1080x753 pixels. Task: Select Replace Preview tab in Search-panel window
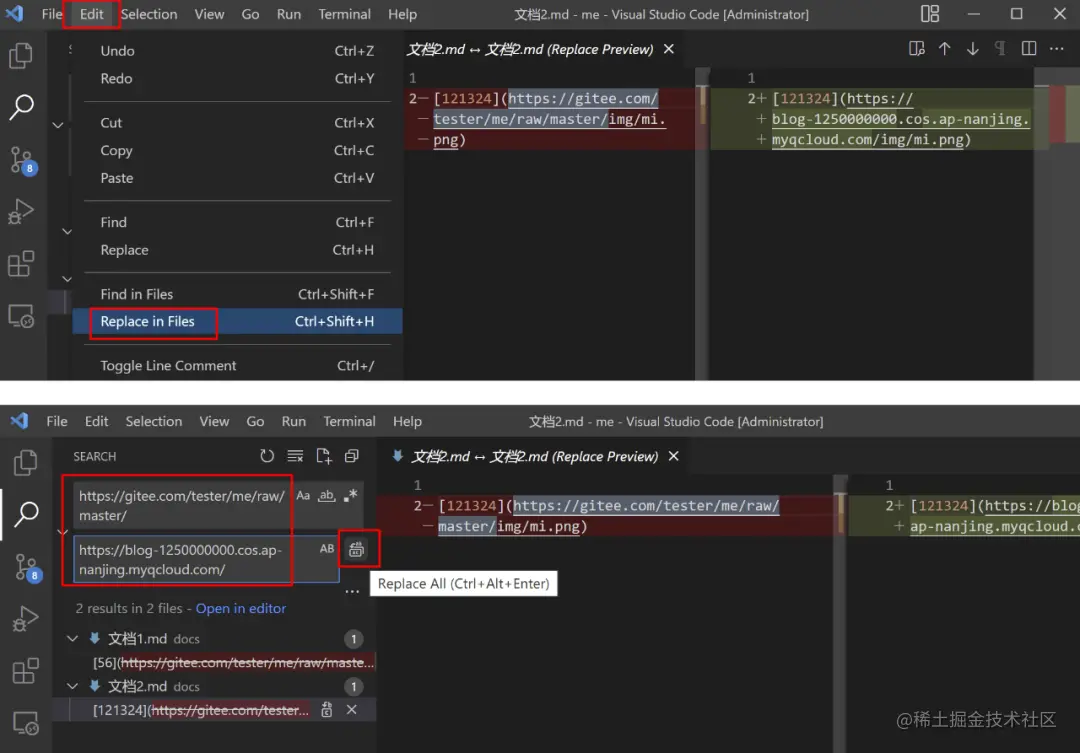534,456
